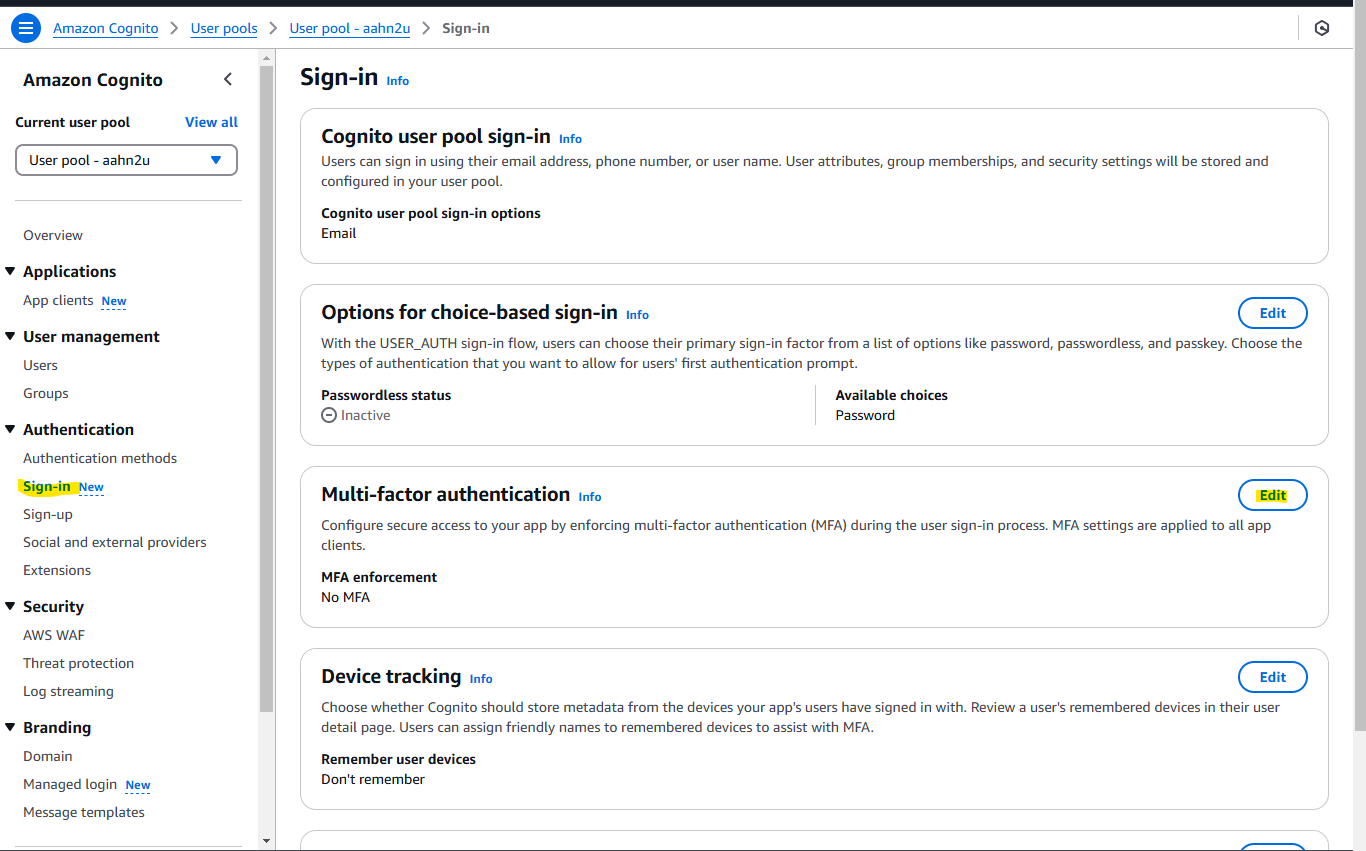Open the User pools breadcrumb link
The width and height of the screenshot is (1366, 851).
(223, 28)
